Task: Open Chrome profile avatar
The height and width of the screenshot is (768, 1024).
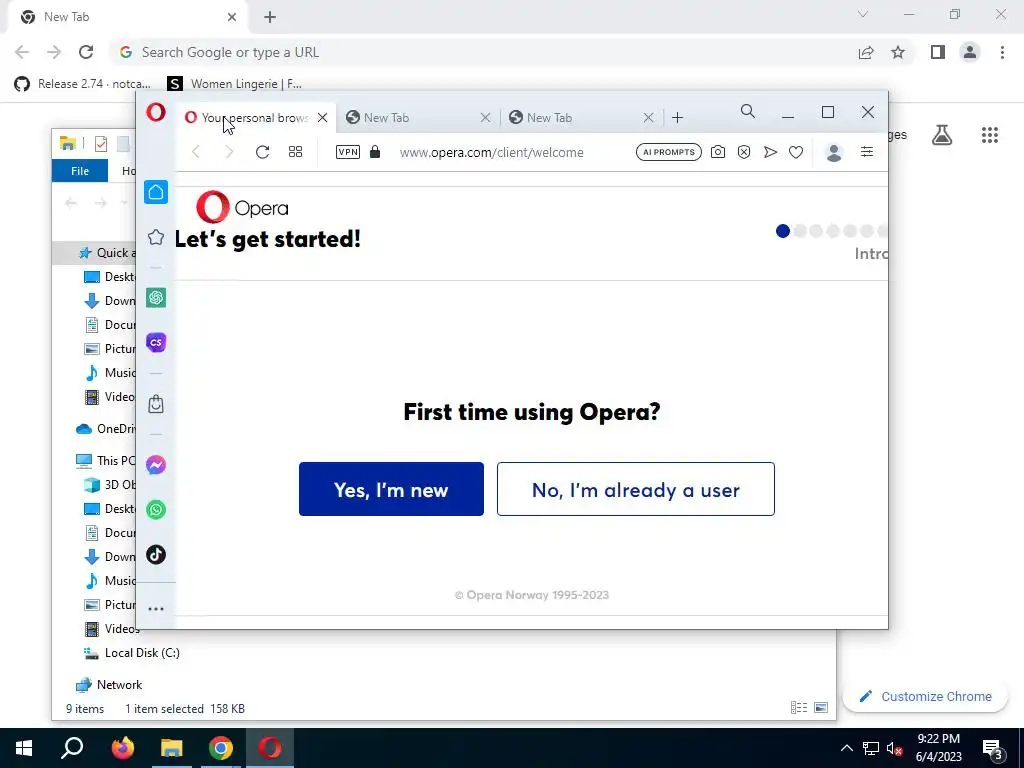Action: coord(970,52)
